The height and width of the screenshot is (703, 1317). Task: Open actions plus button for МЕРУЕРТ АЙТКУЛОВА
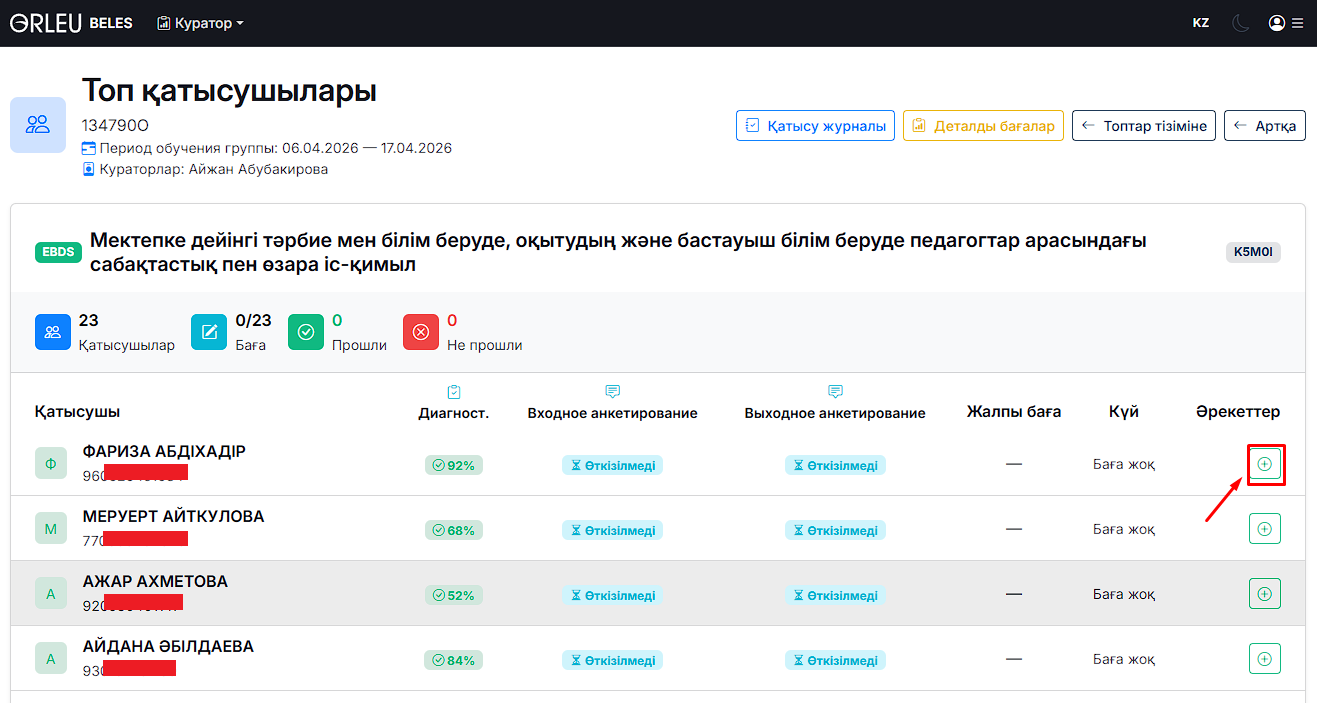tap(1265, 528)
